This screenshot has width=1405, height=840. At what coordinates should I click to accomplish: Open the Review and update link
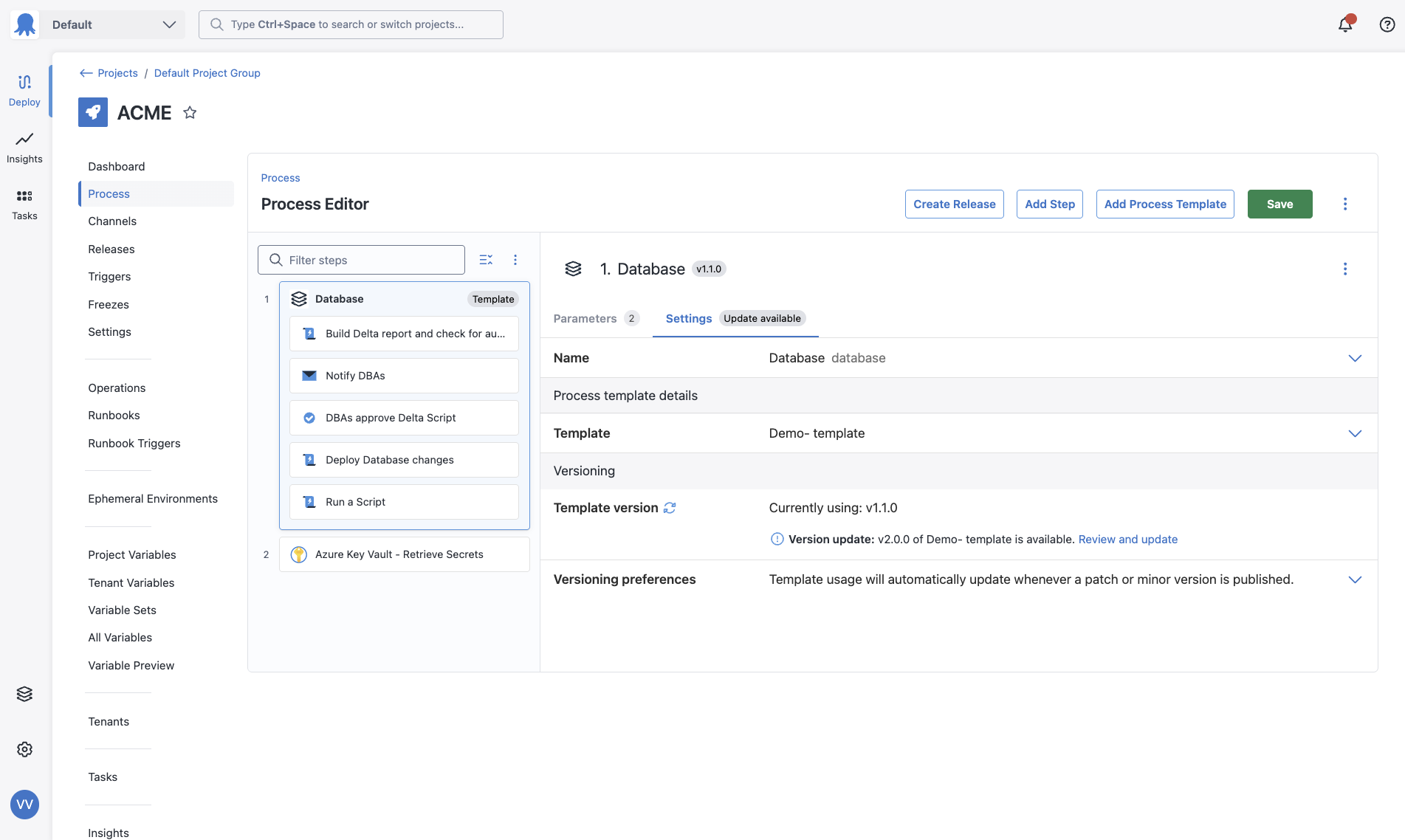point(1127,539)
